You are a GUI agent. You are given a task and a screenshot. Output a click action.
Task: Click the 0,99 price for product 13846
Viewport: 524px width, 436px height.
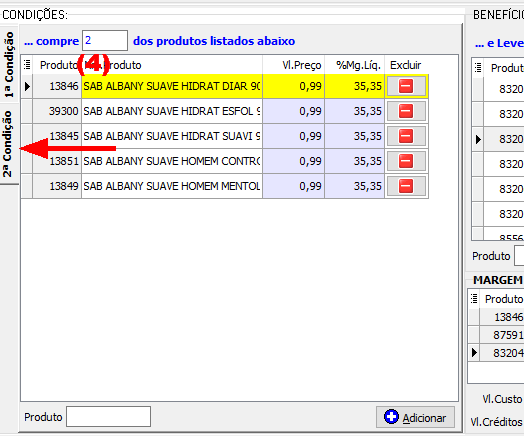293,86
